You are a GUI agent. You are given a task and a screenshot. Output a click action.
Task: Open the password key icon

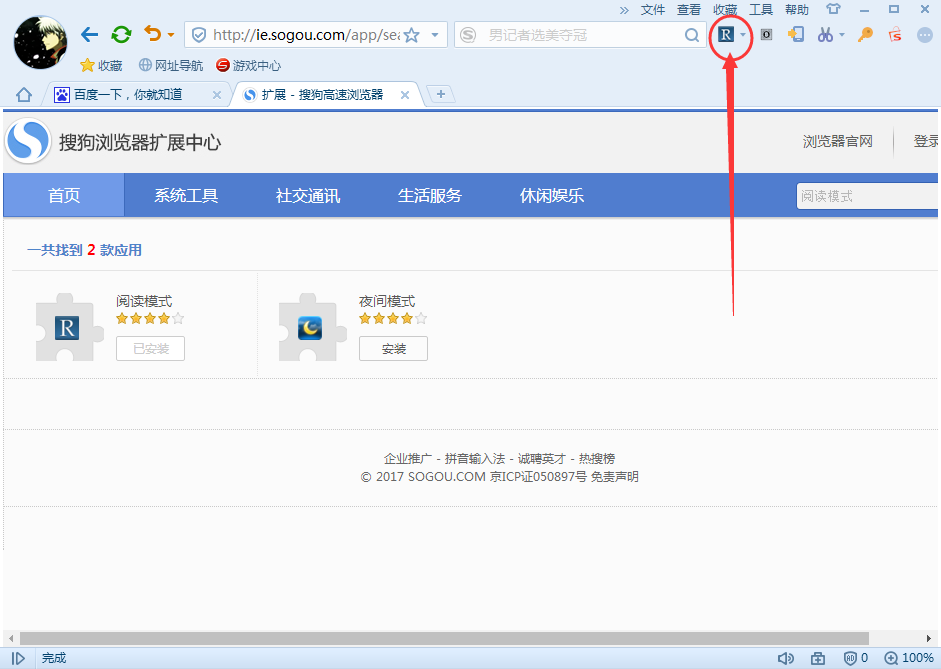(864, 34)
